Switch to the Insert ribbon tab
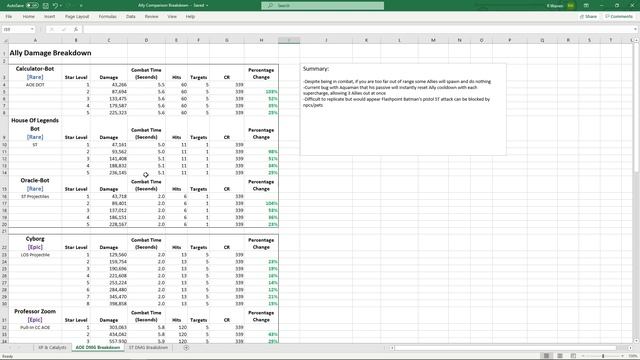640x360 pixels. pos(49,17)
